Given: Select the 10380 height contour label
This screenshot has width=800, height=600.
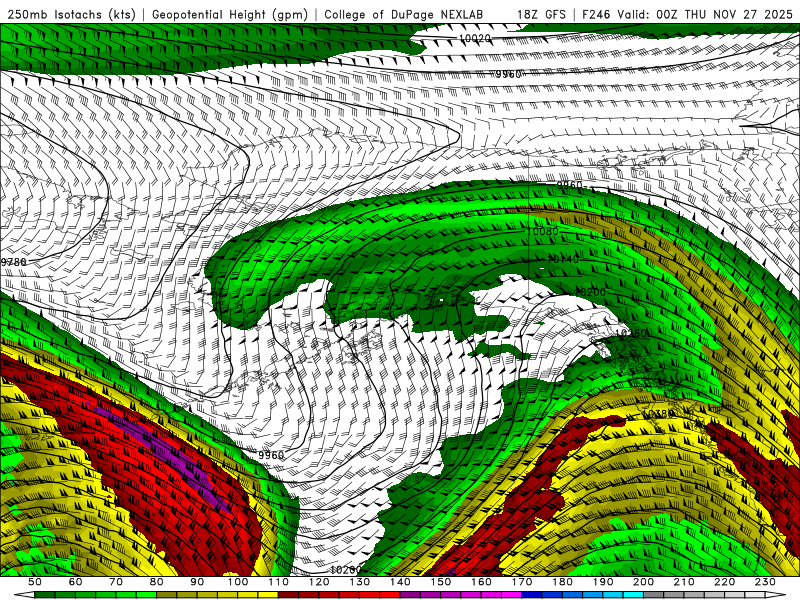Looking at the screenshot, I should [658, 413].
